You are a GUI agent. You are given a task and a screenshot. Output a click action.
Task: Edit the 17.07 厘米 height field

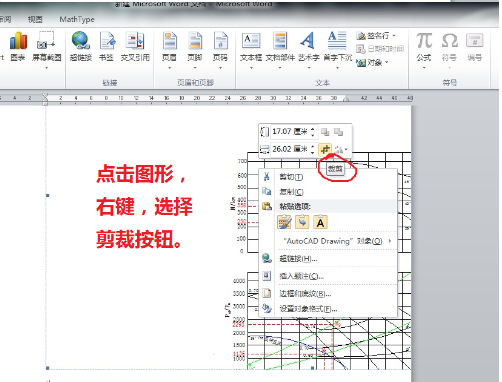290,132
